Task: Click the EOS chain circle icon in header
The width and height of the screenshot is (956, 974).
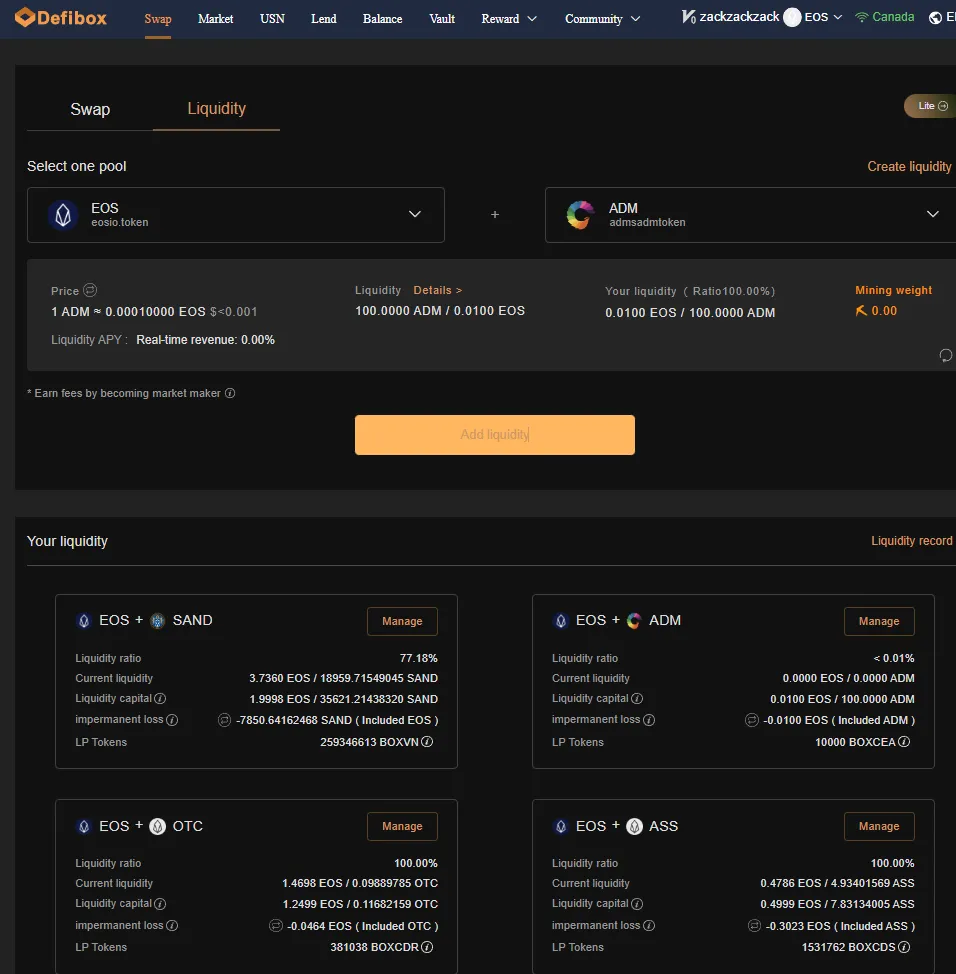Action: coord(792,17)
